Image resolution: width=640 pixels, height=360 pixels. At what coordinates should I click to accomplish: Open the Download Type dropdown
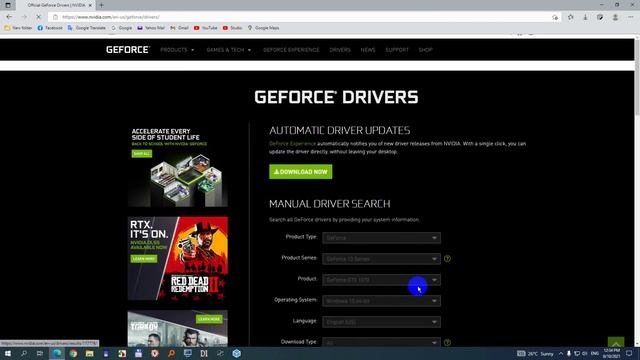[381, 342]
